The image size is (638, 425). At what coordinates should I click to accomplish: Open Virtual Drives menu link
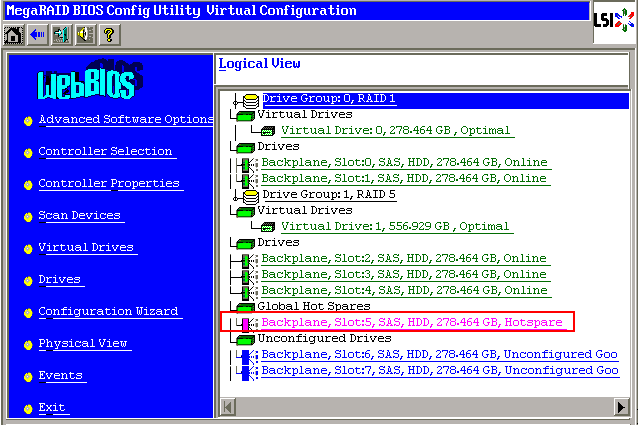click(x=86, y=248)
